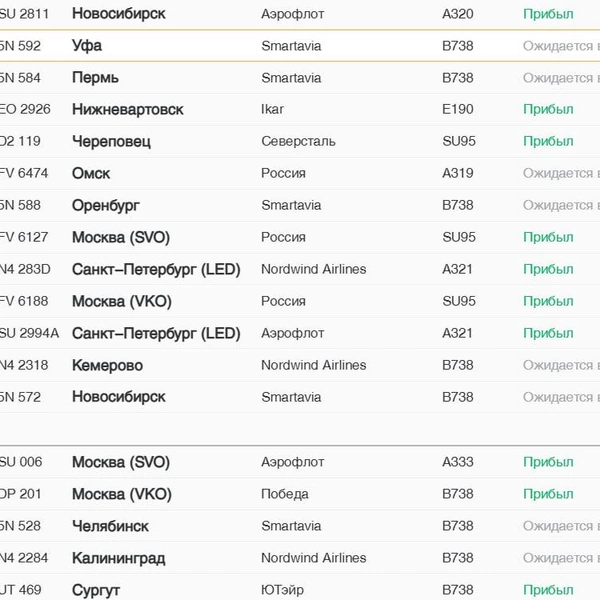
Task: Click the Ikar airline name
Action: [272, 110]
